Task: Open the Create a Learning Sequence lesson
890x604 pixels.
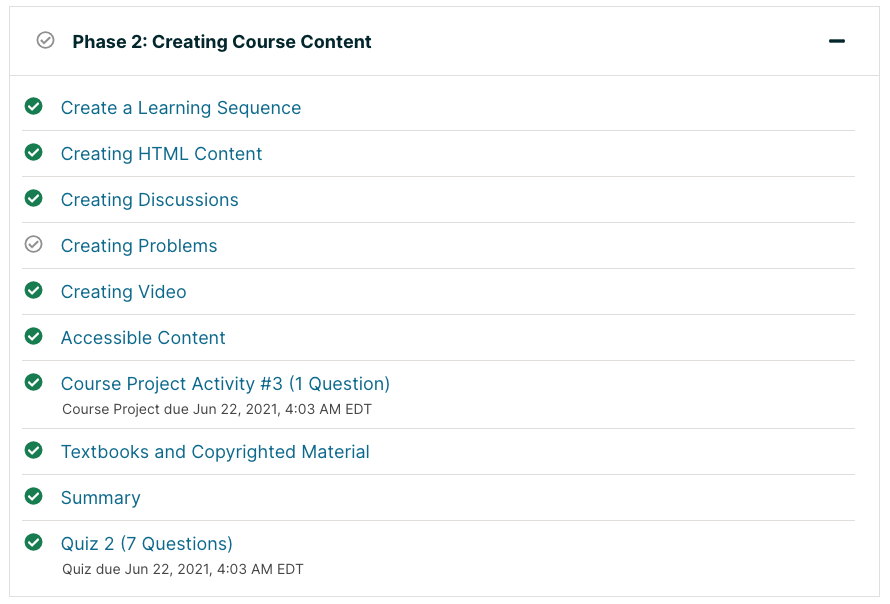Action: (x=180, y=107)
